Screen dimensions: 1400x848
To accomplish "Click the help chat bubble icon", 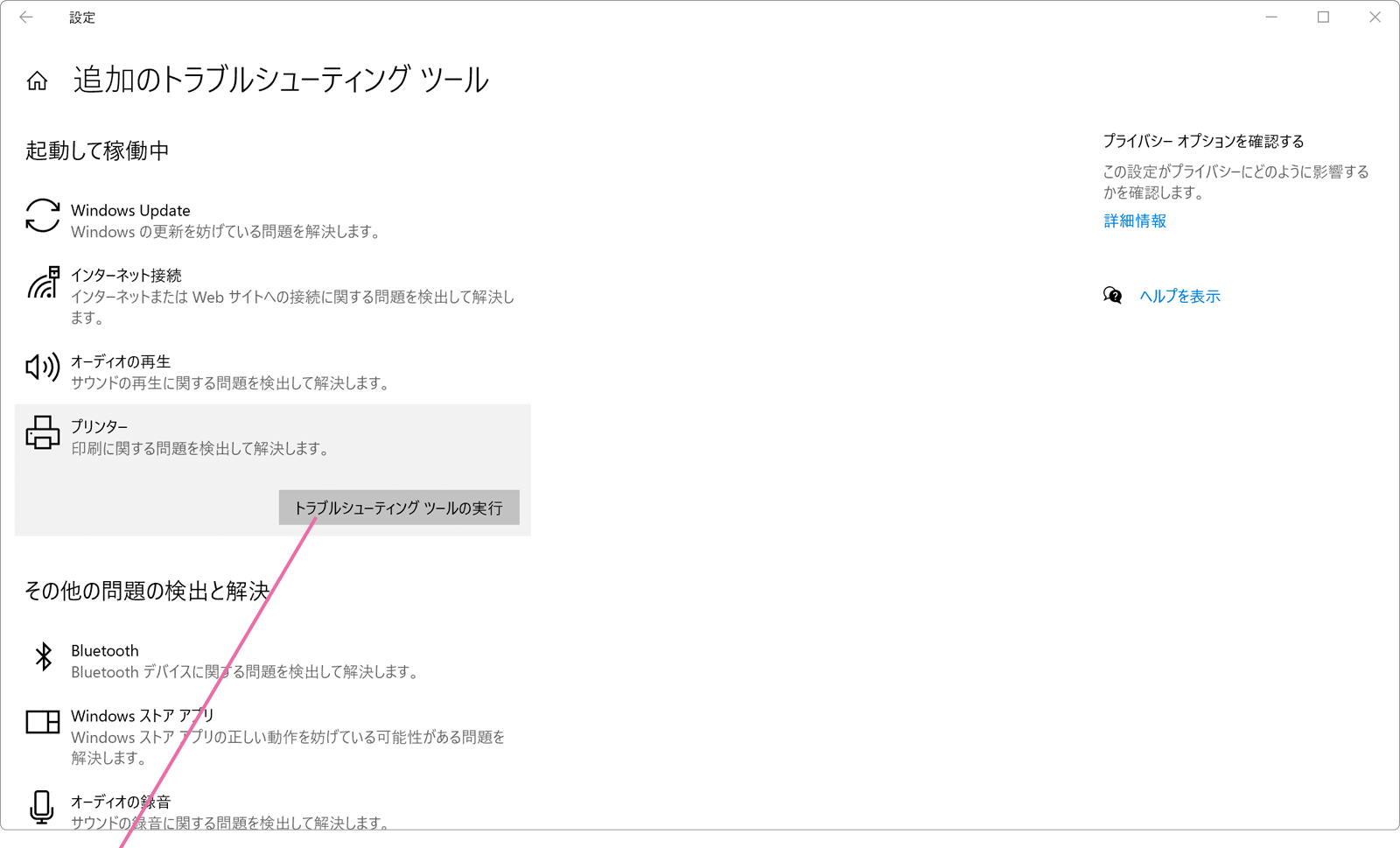I will pyautogui.click(x=1112, y=296).
